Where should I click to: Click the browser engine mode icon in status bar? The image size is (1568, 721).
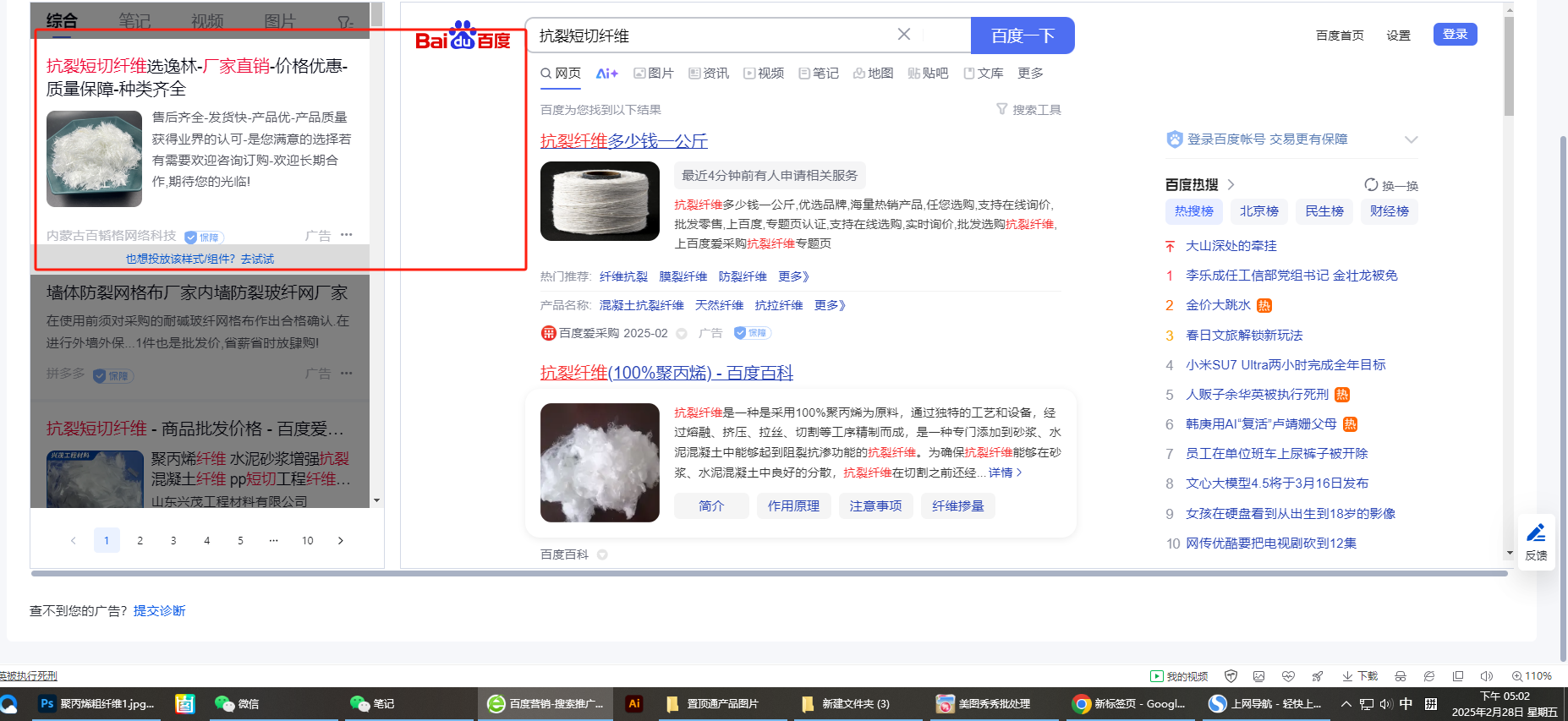[x=1429, y=676]
